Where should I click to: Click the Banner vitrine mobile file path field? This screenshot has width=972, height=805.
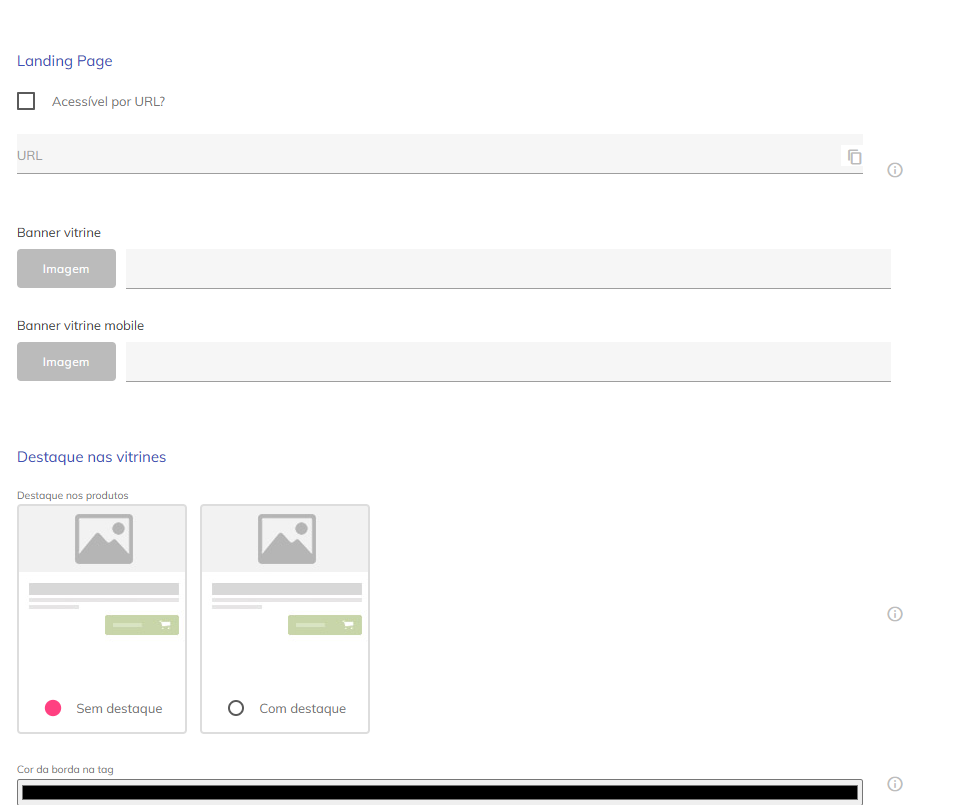[x=508, y=361]
